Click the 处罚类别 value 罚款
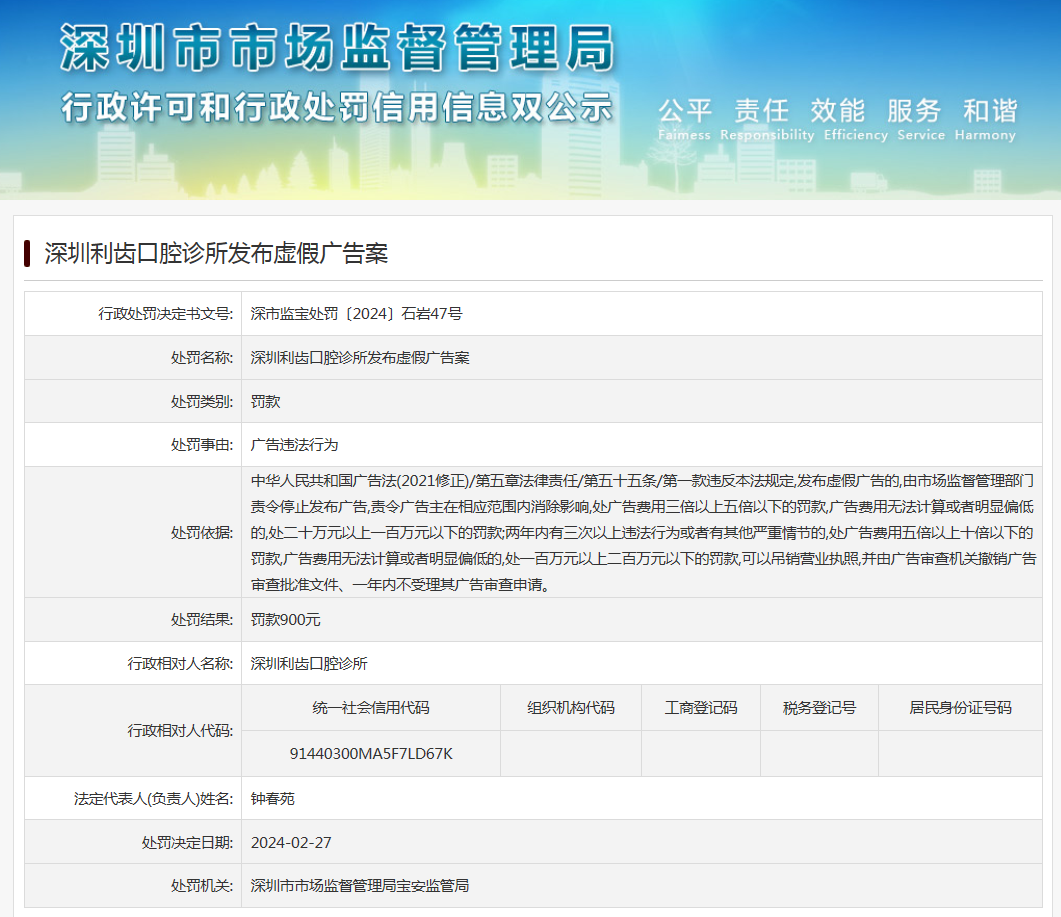This screenshot has height=917, width=1061. click(265, 401)
